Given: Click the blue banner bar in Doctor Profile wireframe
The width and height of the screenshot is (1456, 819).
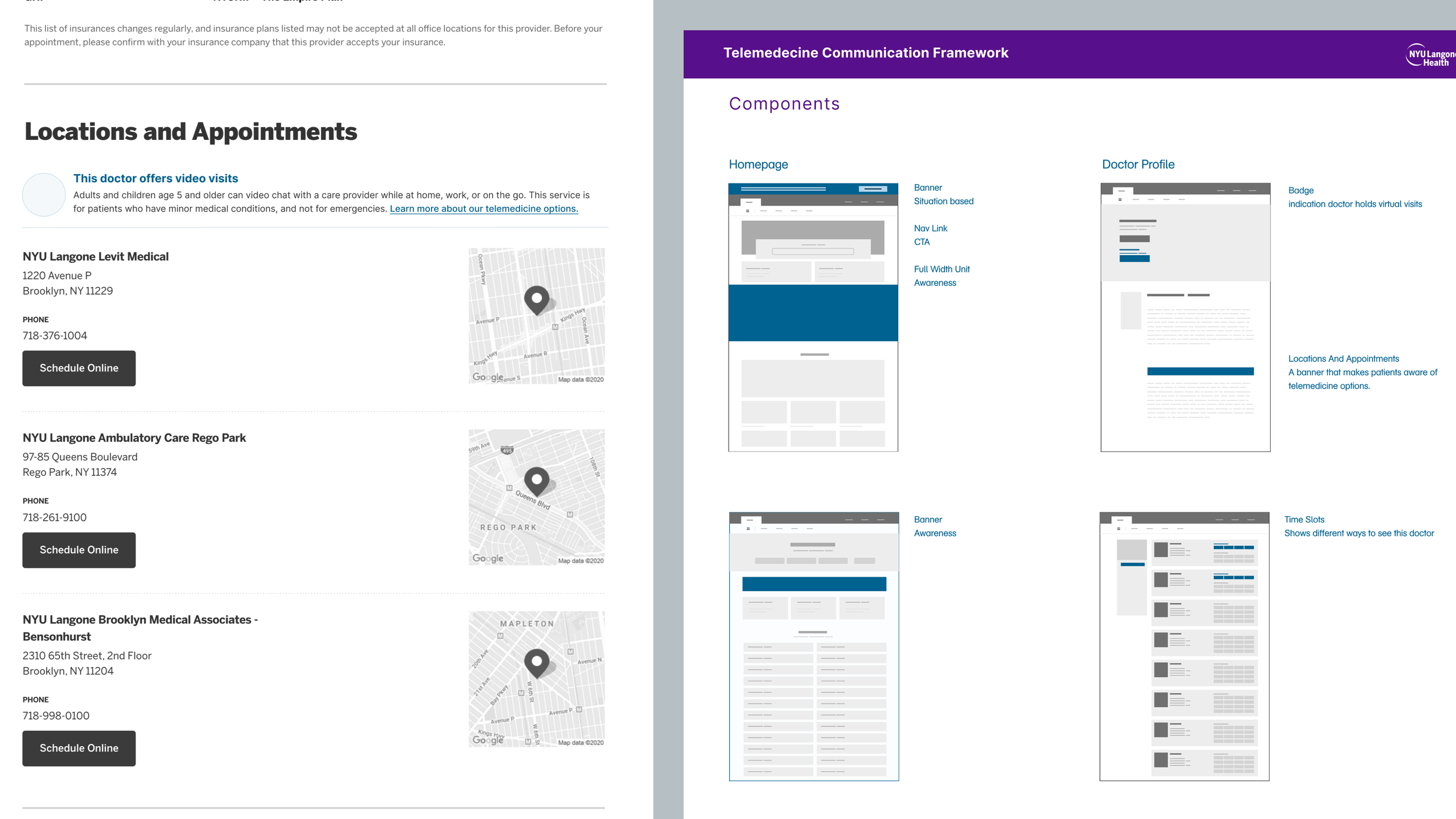Looking at the screenshot, I should point(1200,371).
